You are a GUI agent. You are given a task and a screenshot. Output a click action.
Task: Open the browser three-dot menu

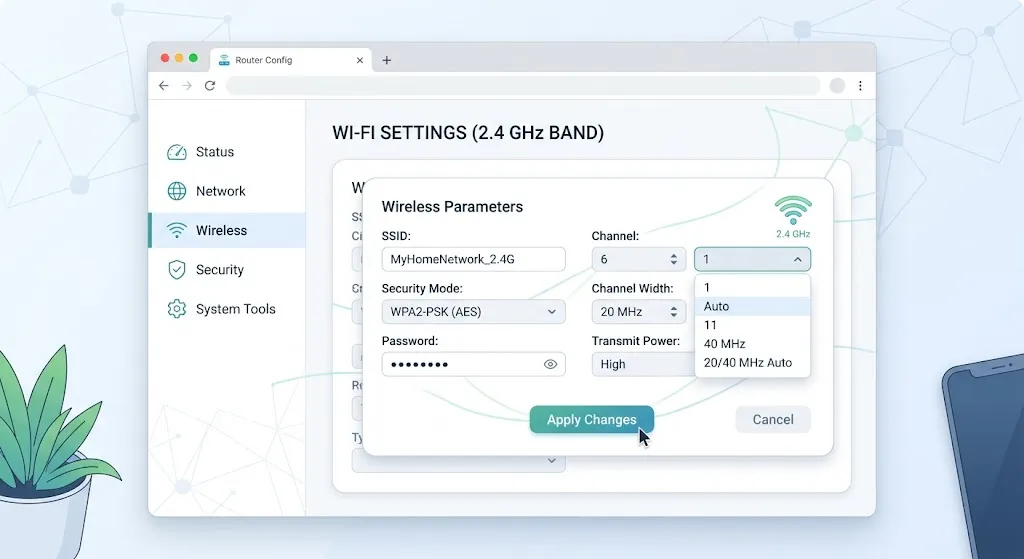coord(860,86)
